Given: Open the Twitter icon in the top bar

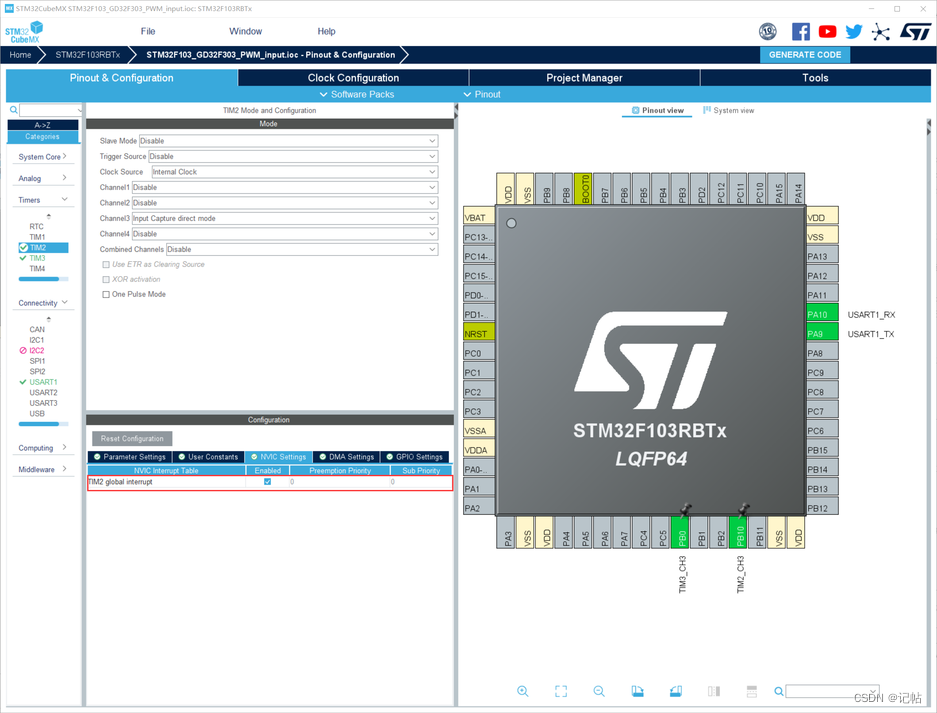Looking at the screenshot, I should [x=853, y=31].
